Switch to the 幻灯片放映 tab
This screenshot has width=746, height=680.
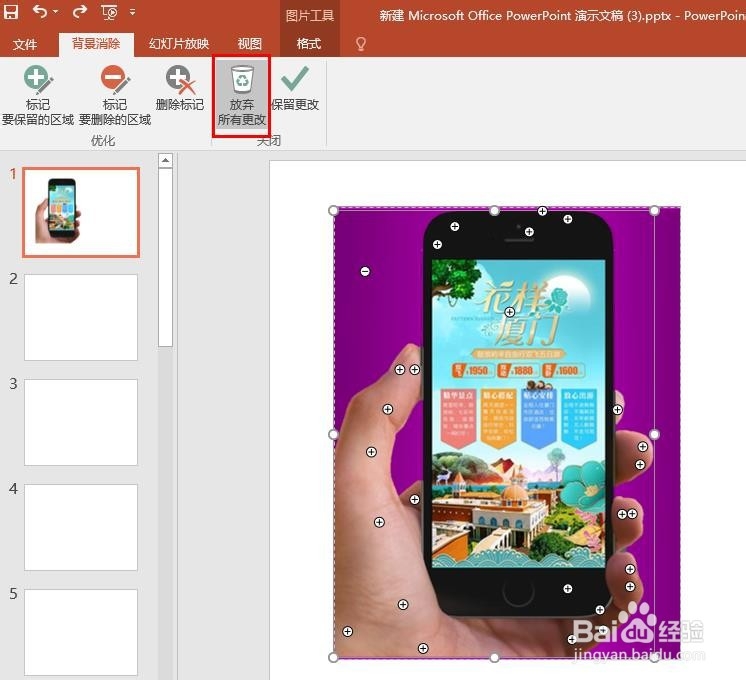179,44
